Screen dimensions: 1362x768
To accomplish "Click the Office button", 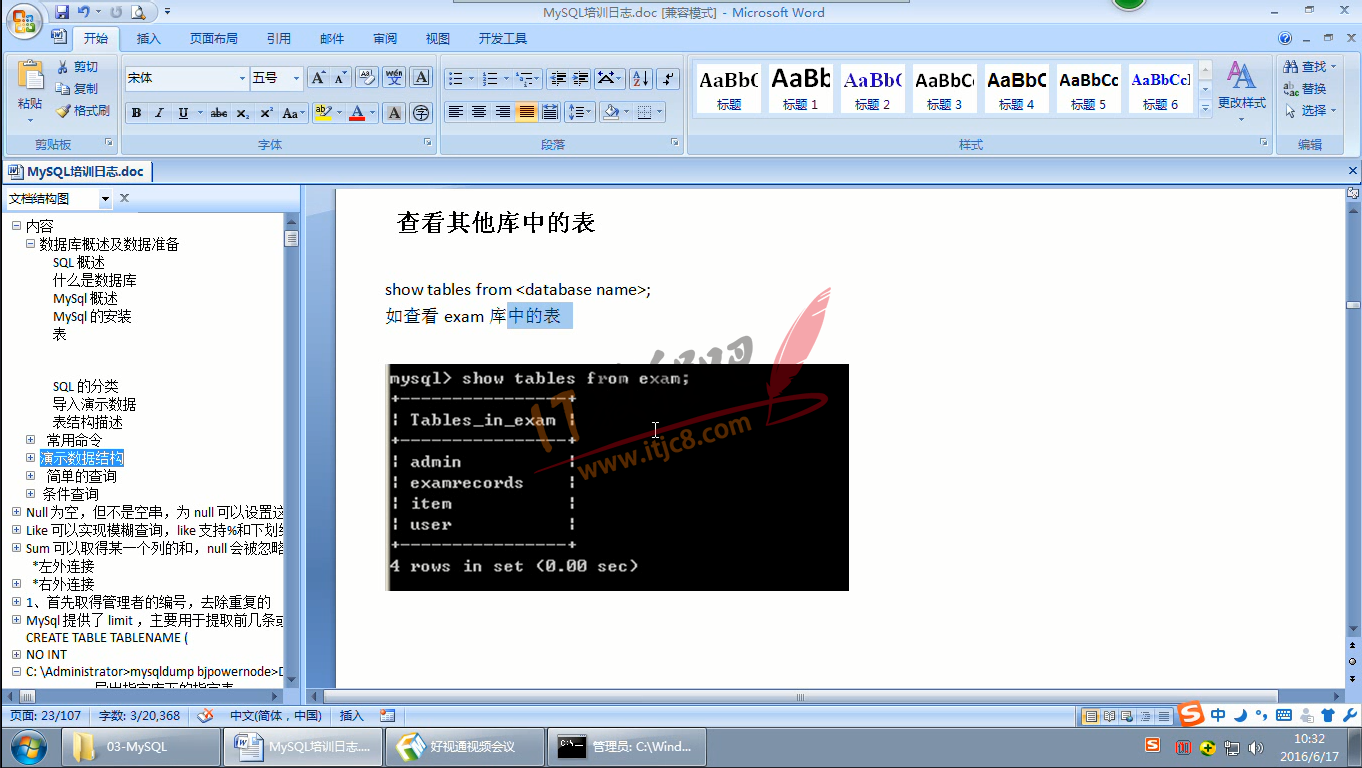I will (24, 21).
